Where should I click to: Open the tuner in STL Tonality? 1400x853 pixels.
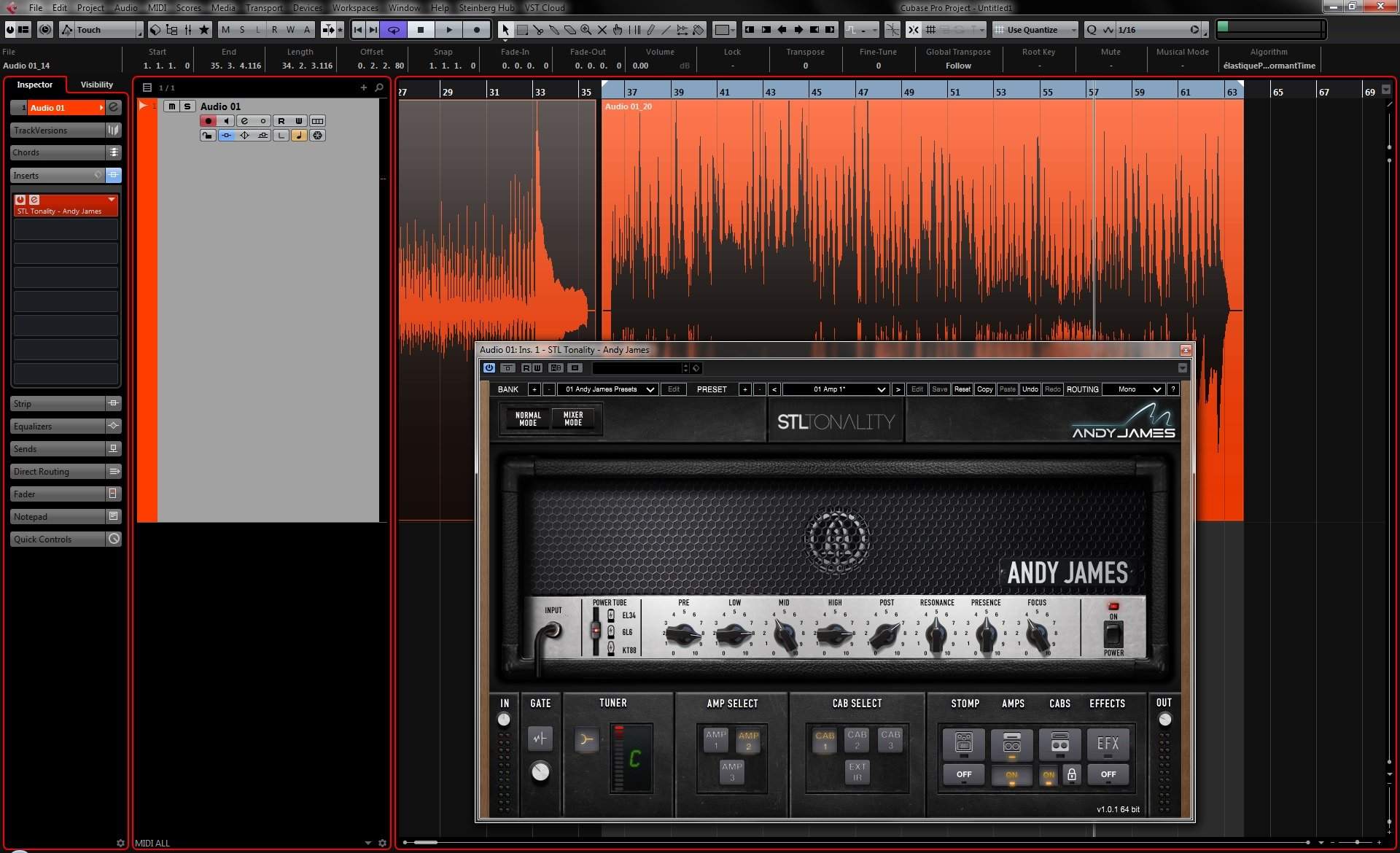click(586, 740)
